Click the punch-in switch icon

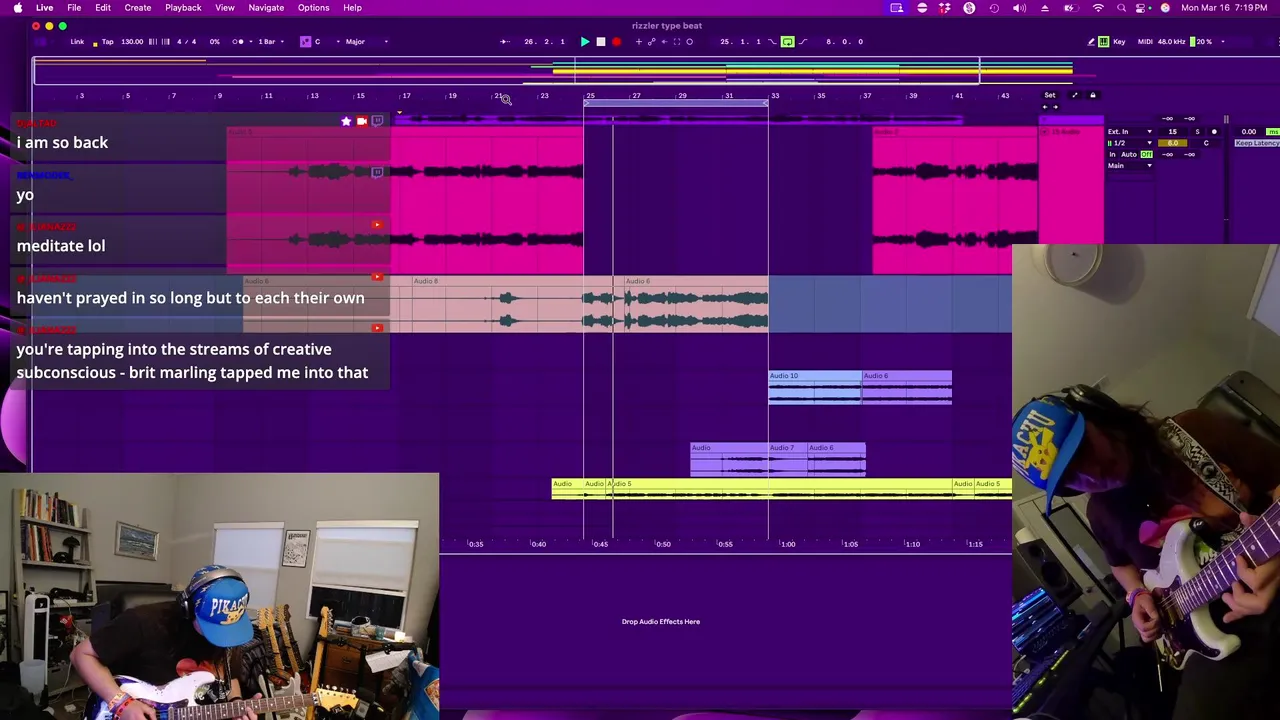click(x=772, y=41)
